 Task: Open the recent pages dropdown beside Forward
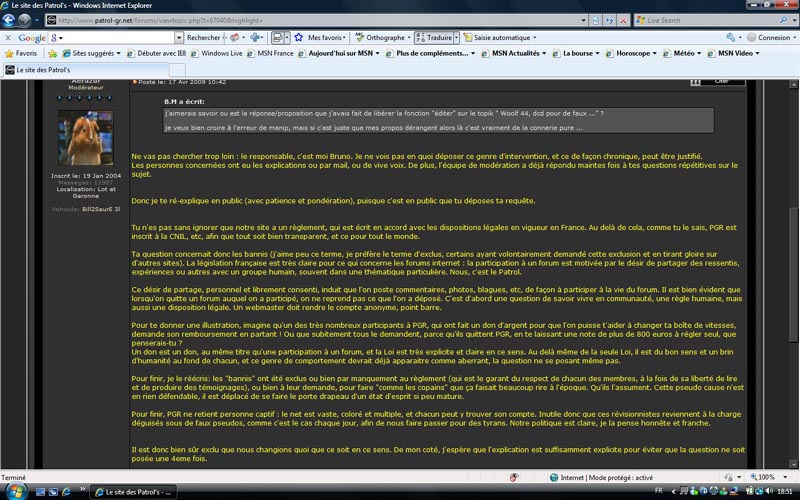36,21
